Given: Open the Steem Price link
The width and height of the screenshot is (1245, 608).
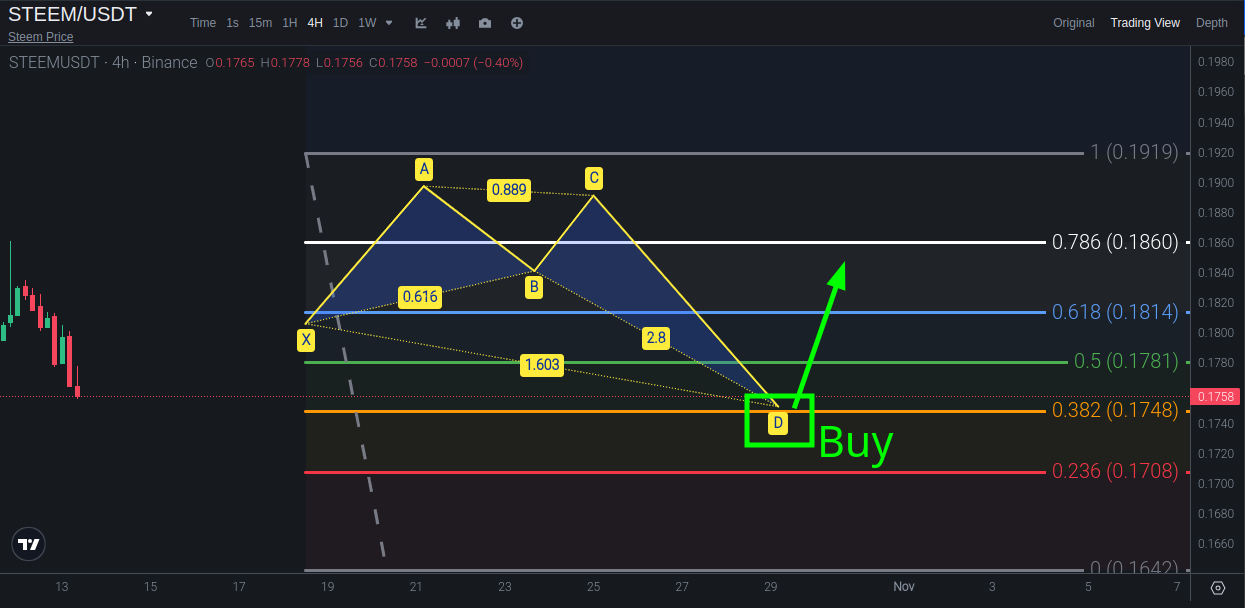Looking at the screenshot, I should point(41,37).
